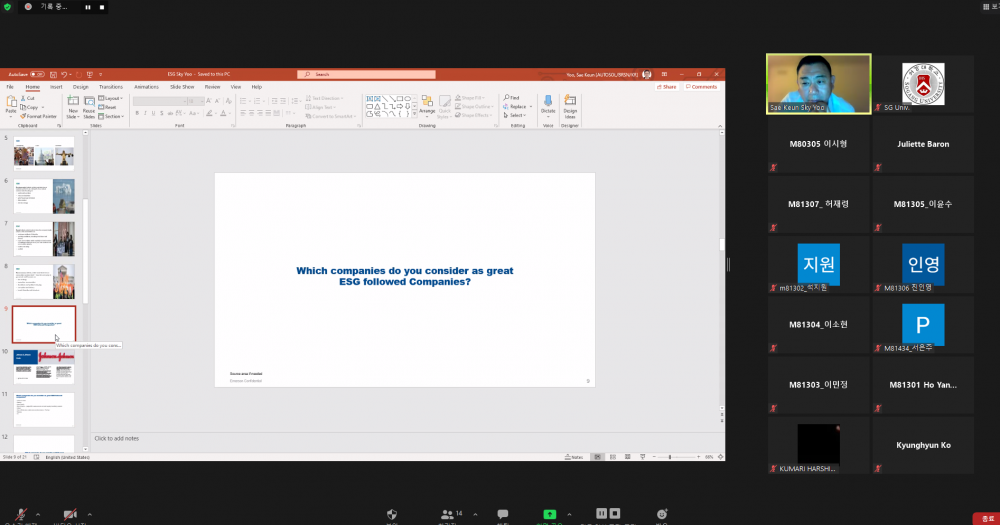Switch to Slide Sorter view in status bar
Viewport: 1000px width, 525px height.
tap(613, 457)
